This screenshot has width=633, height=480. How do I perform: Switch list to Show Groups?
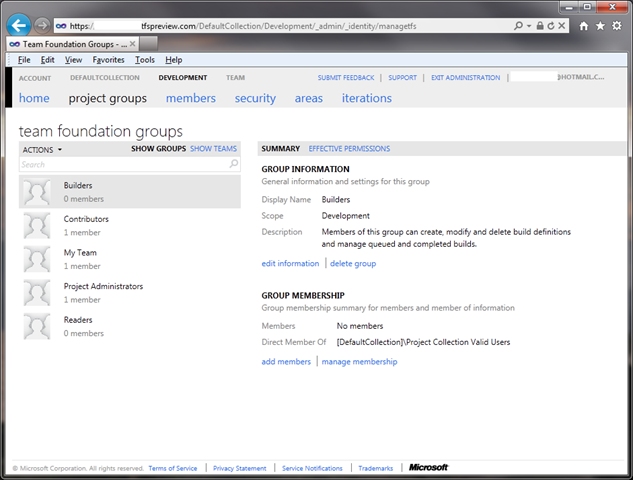[158, 149]
